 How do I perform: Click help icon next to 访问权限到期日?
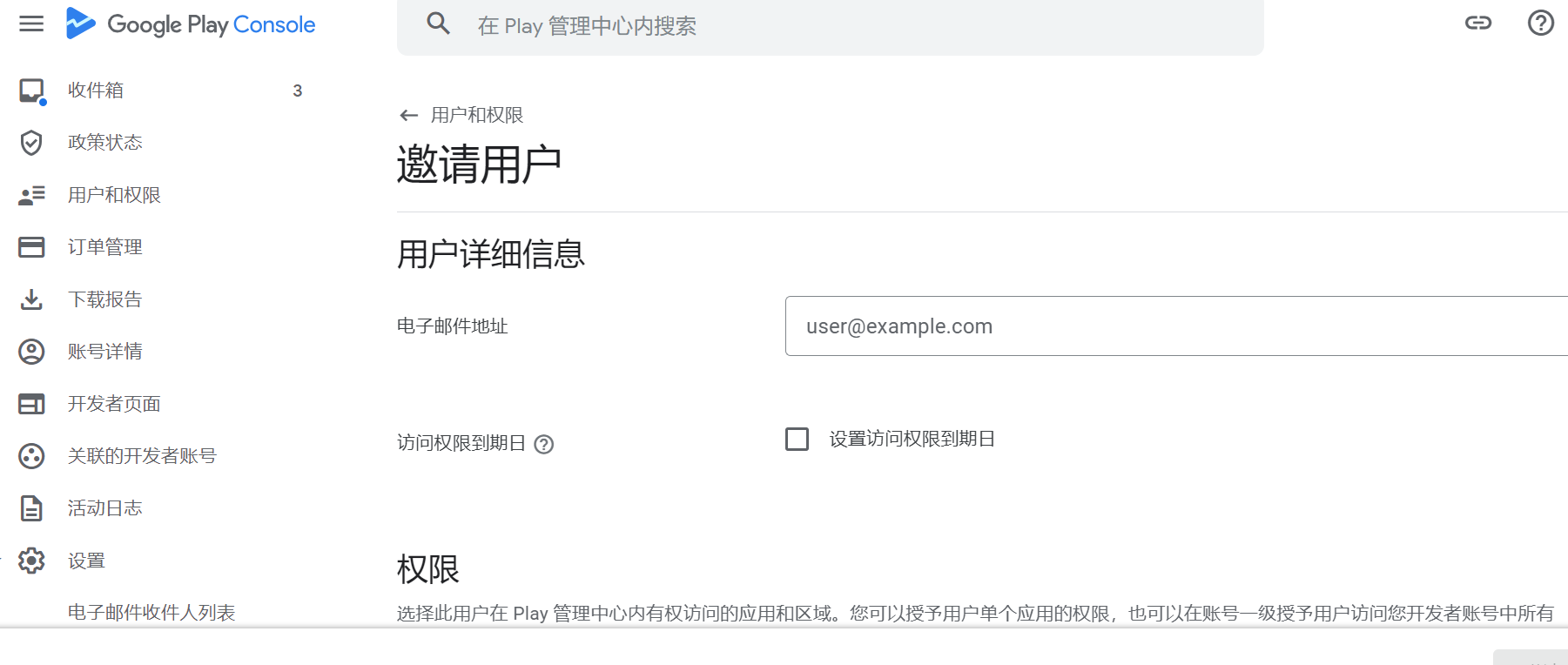(544, 445)
